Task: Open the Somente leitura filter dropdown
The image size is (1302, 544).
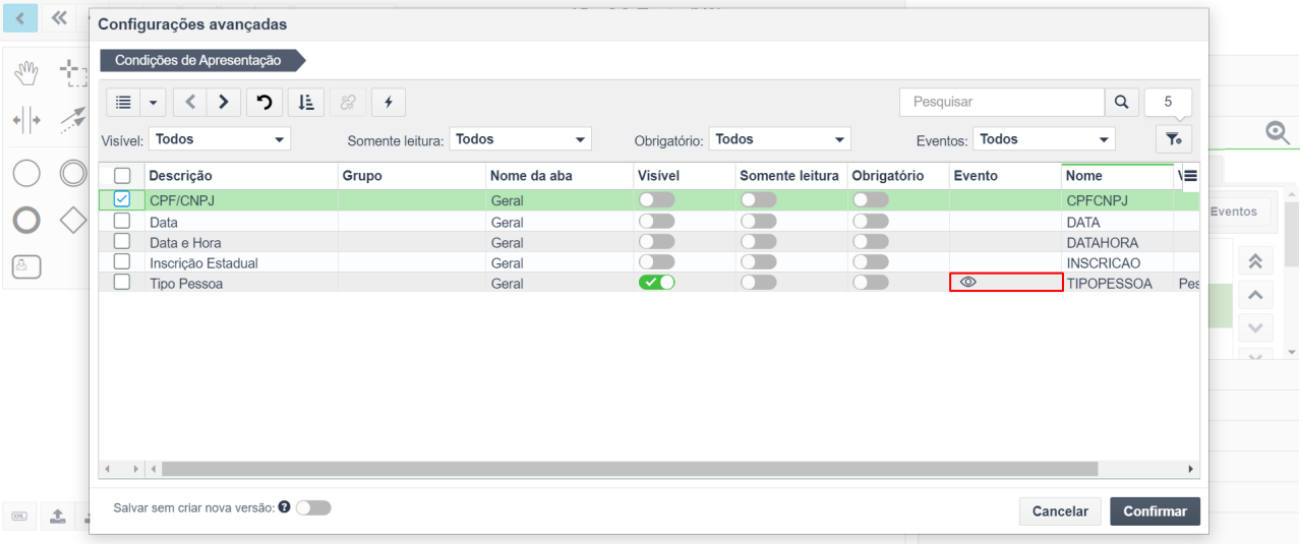Action: (x=520, y=139)
